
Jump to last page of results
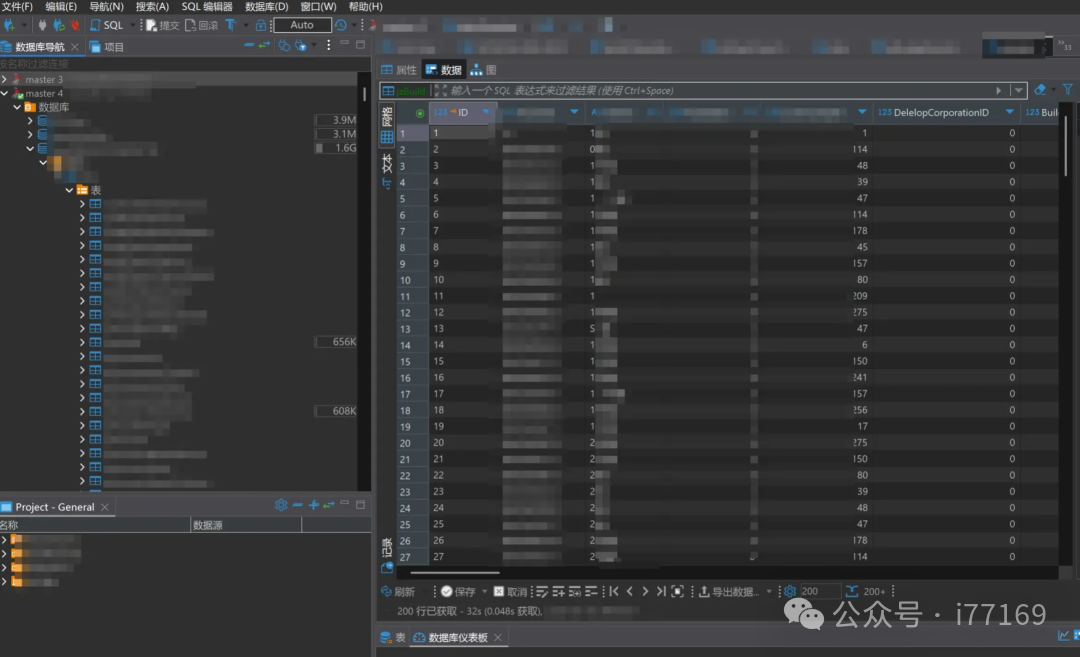point(660,591)
